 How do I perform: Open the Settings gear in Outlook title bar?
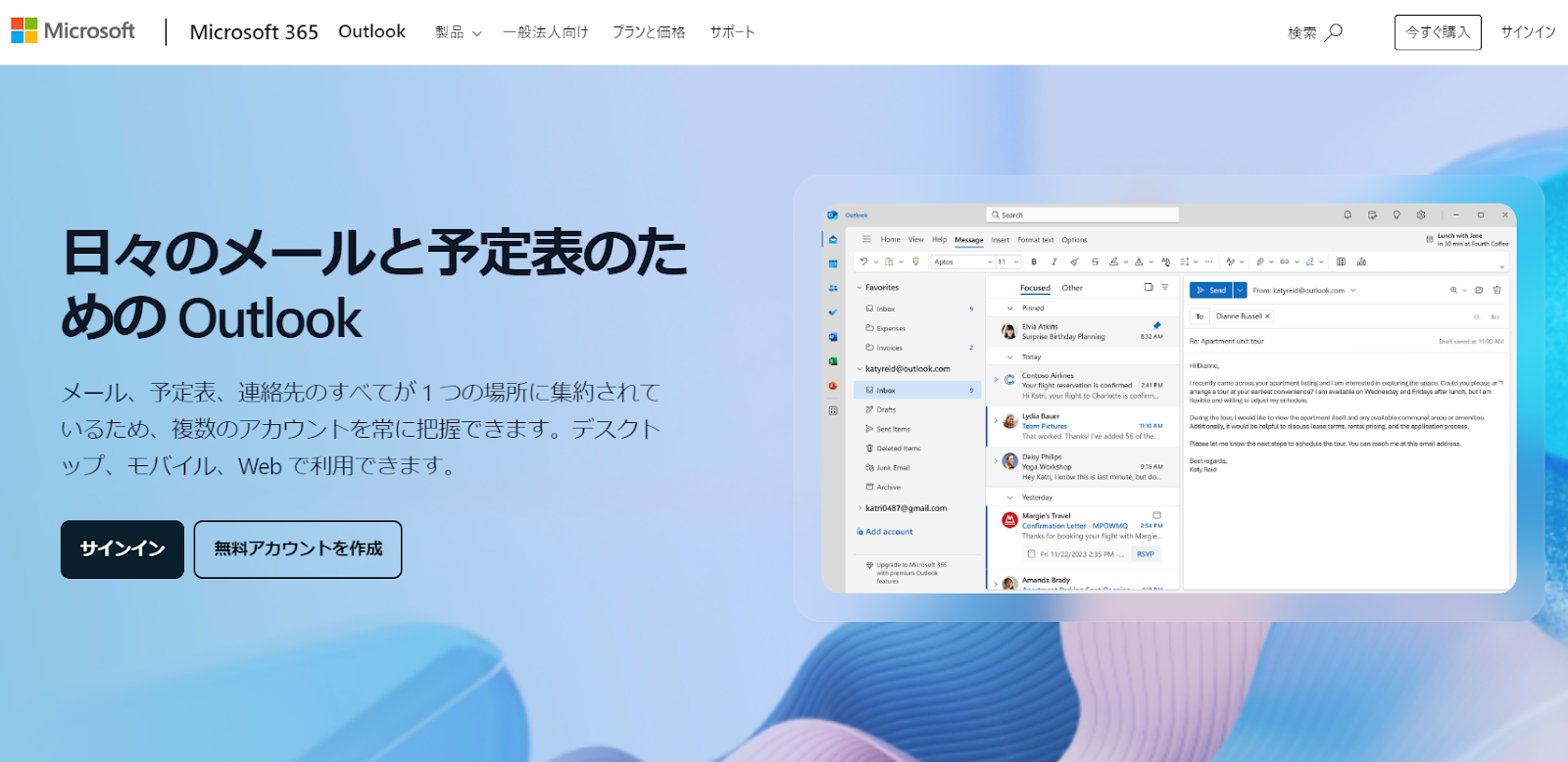[1421, 214]
